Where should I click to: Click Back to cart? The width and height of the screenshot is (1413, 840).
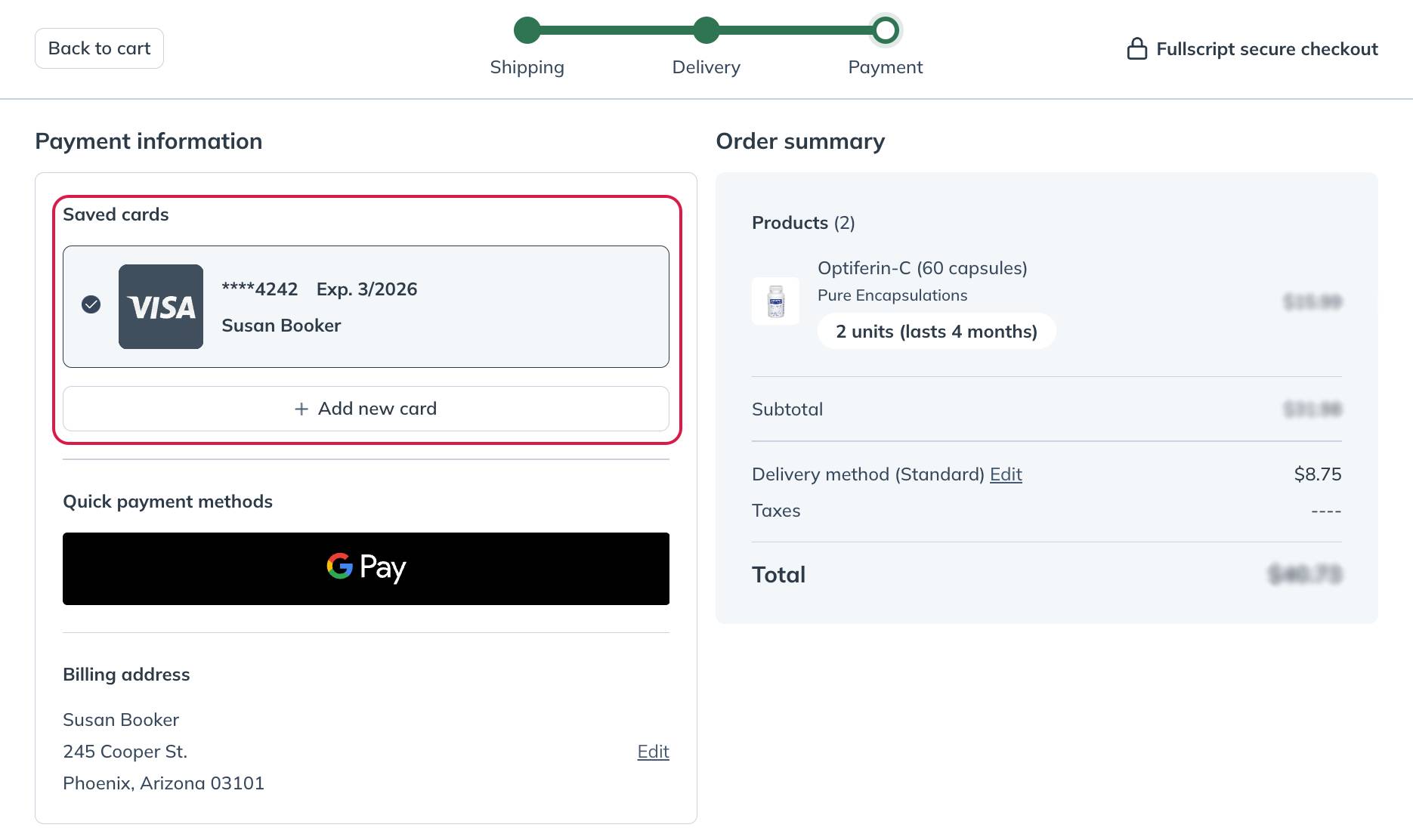[x=98, y=48]
